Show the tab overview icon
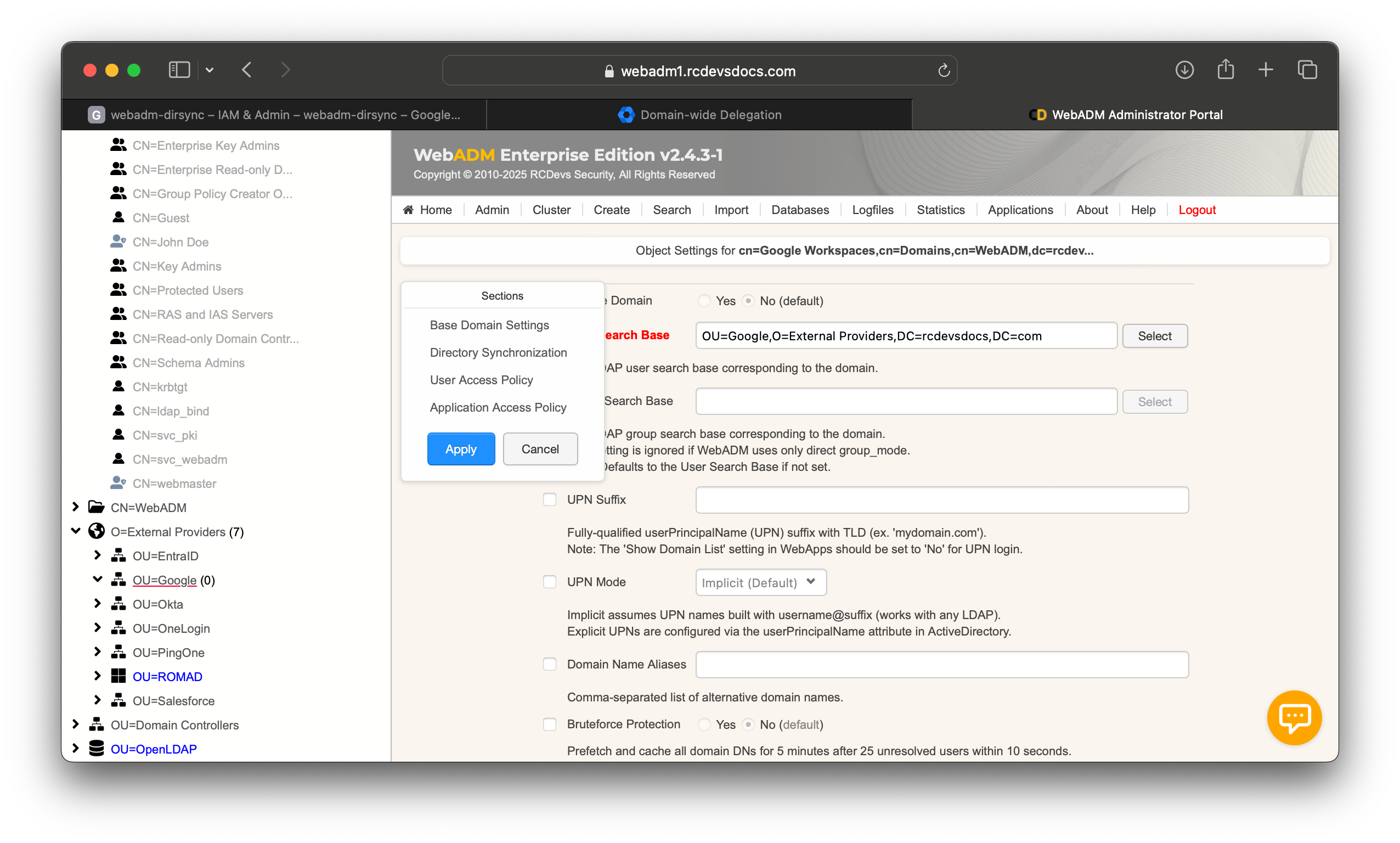This screenshot has width=1400, height=843. point(1306,70)
